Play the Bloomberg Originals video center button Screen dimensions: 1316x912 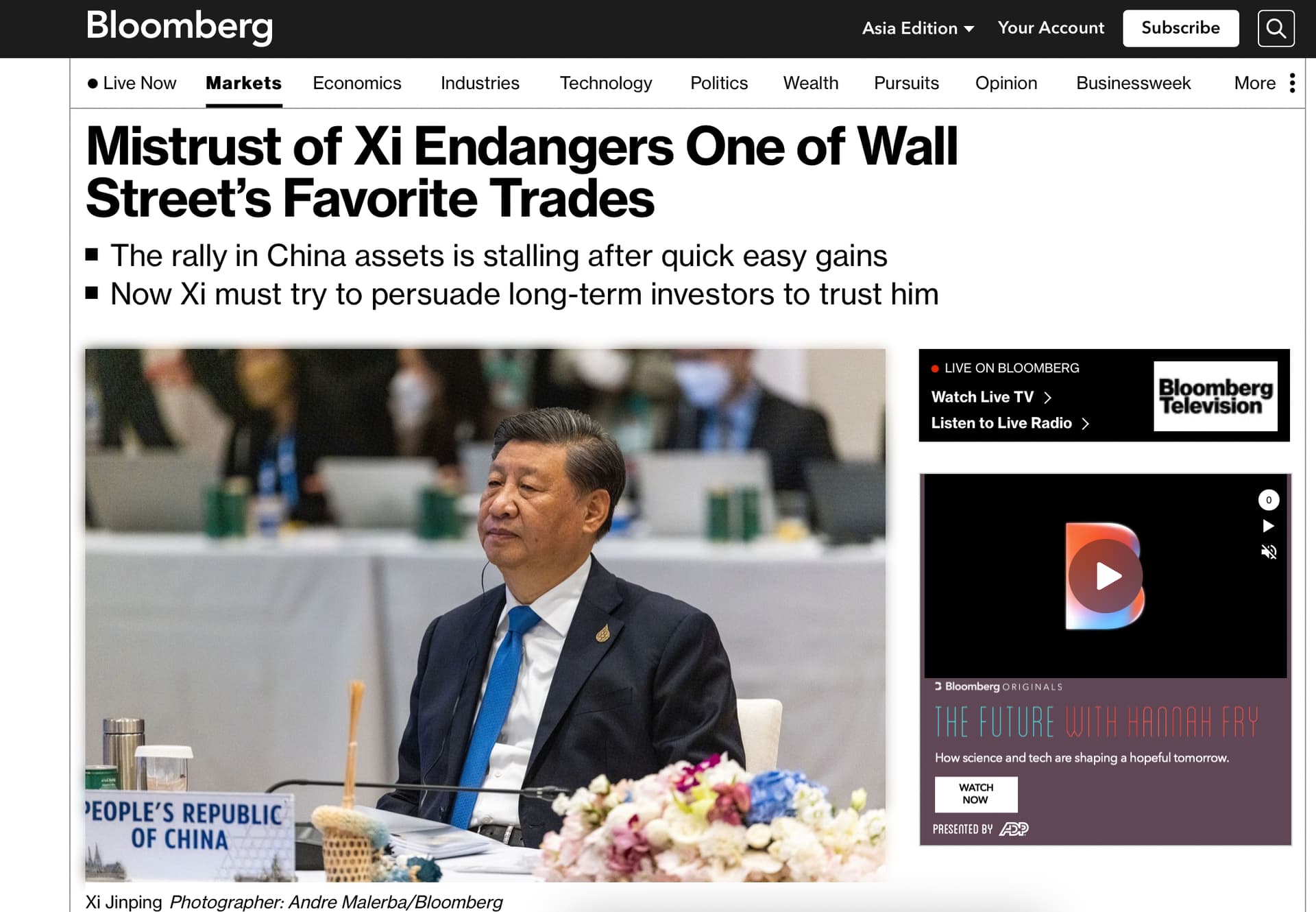(x=1106, y=576)
